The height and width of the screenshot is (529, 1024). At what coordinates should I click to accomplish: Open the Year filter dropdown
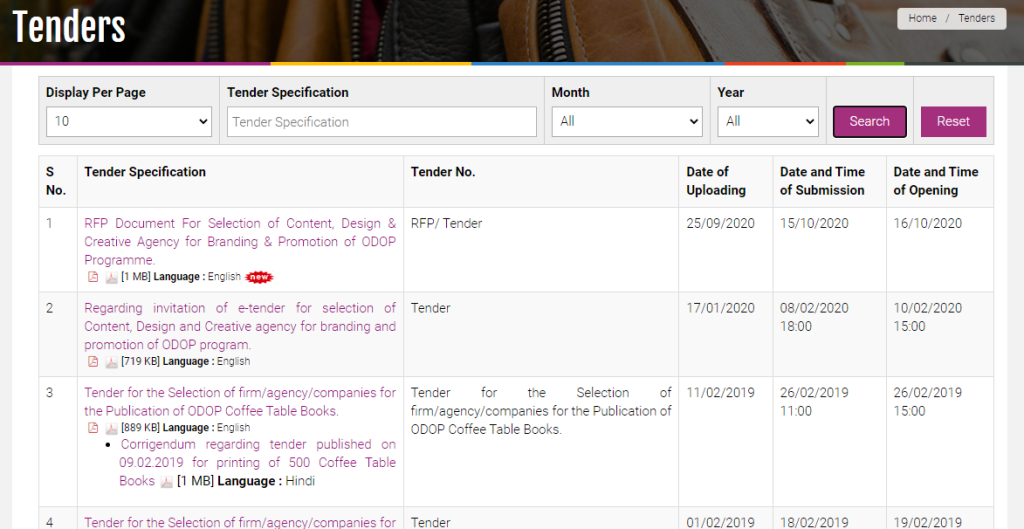coord(768,121)
